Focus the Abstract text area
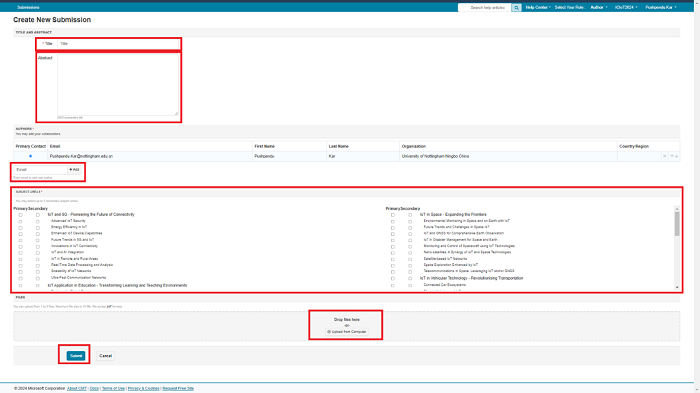Image resolution: width=700 pixels, height=393 pixels. pos(118,85)
